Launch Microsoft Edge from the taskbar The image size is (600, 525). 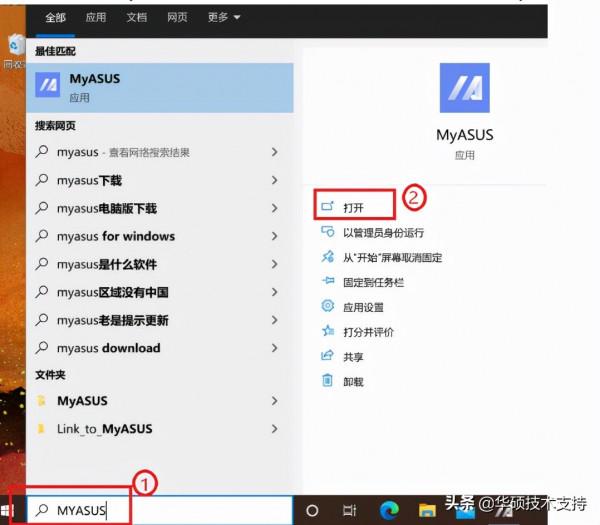(389, 510)
